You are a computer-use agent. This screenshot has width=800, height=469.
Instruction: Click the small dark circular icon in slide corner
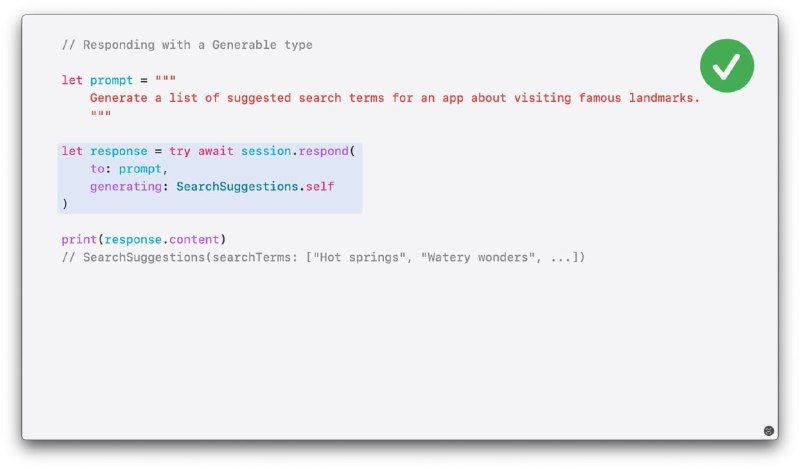pos(768,431)
